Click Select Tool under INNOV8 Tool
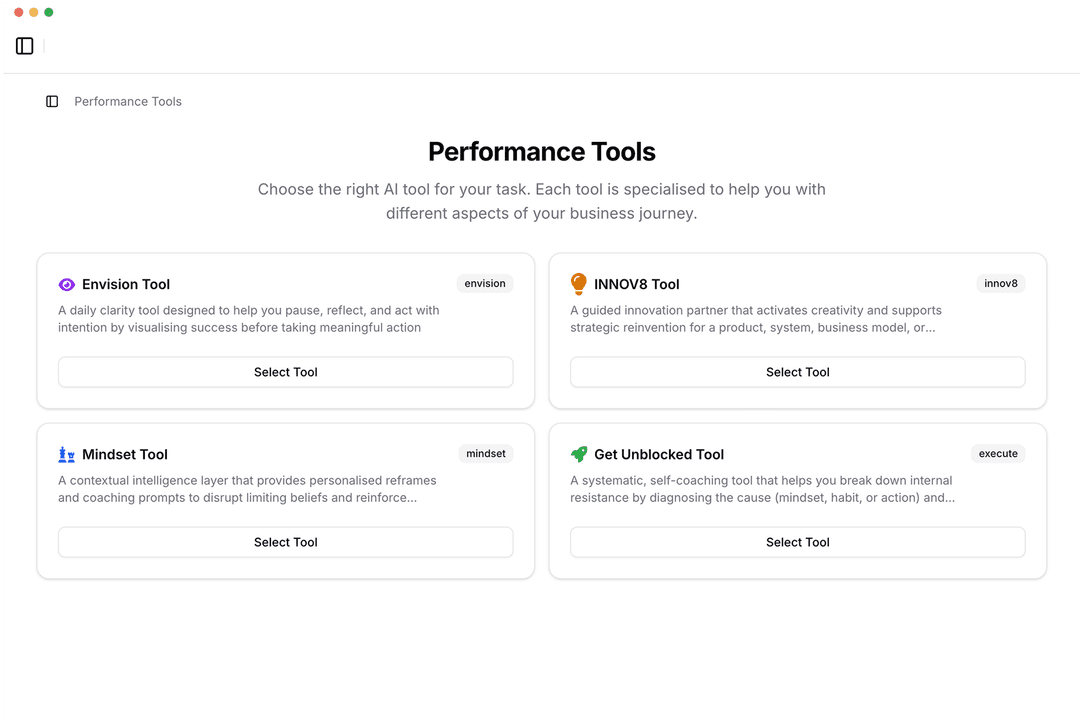 (797, 371)
